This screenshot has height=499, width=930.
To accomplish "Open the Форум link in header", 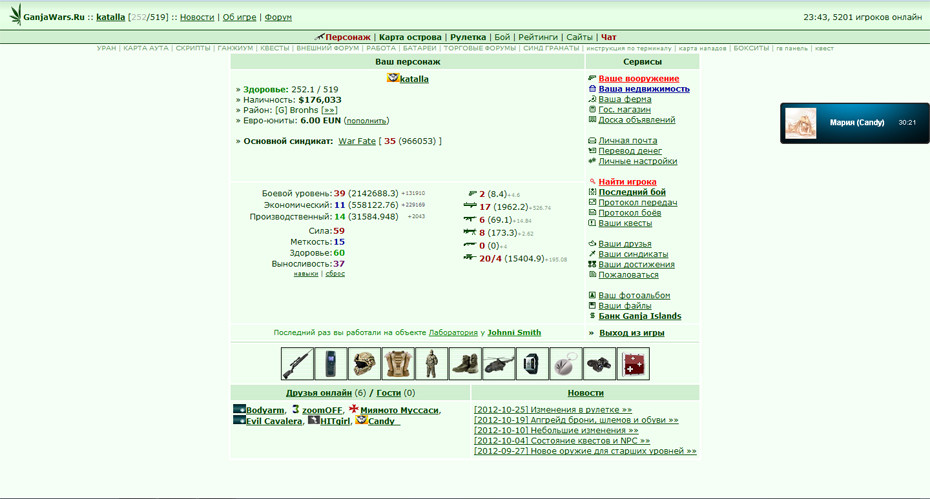I will [278, 17].
